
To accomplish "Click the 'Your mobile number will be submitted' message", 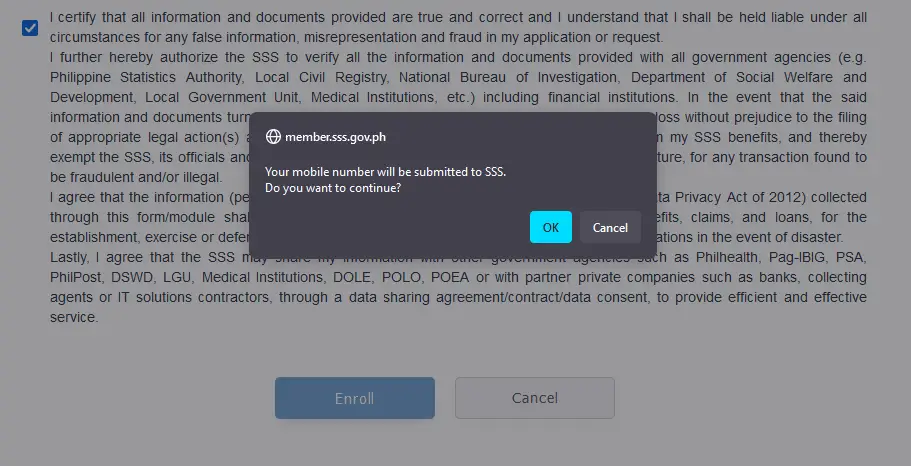I will (385, 172).
